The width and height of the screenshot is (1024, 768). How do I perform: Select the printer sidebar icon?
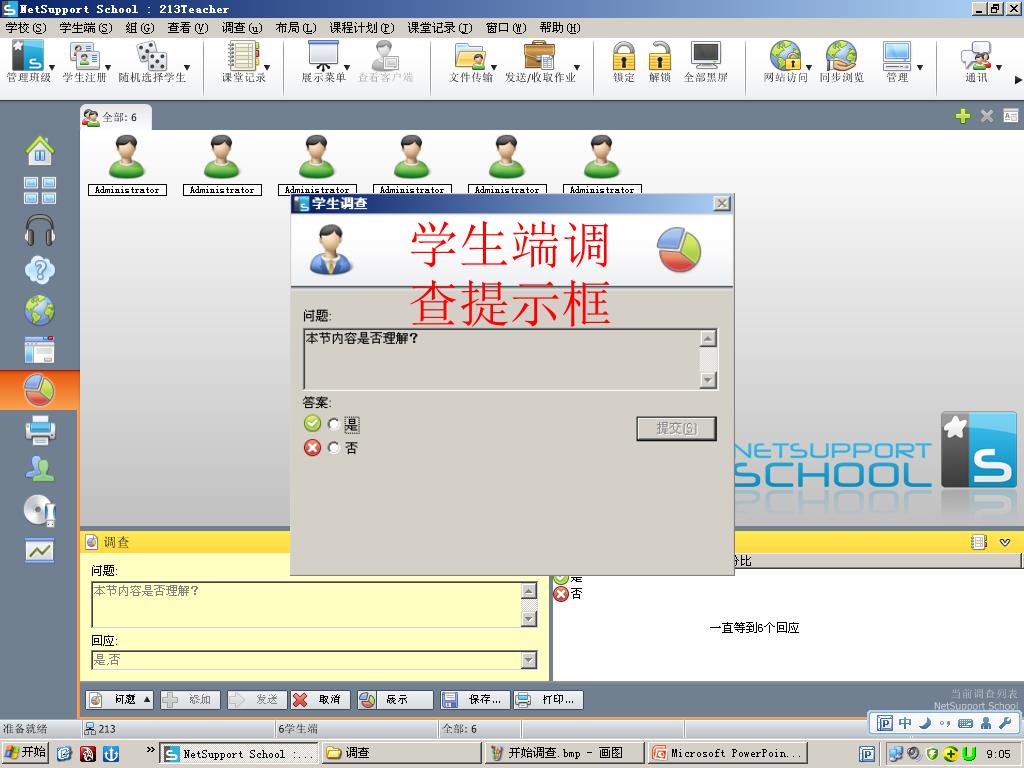[x=40, y=430]
